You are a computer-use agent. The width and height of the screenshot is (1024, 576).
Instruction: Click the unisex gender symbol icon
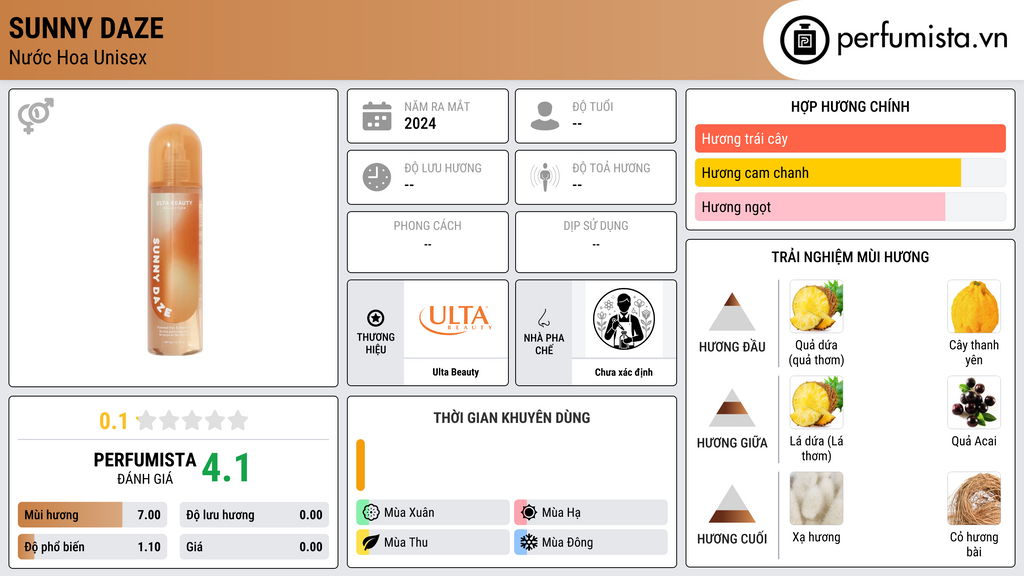(x=36, y=116)
